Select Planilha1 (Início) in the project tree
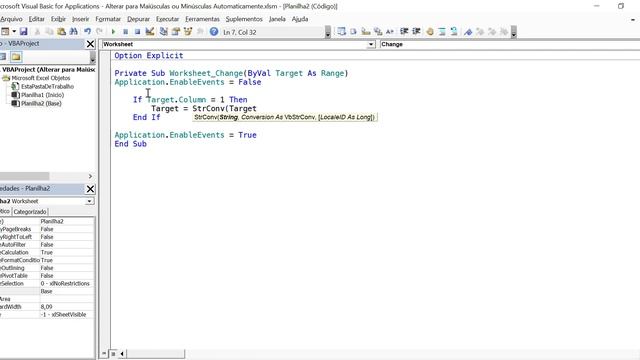The image size is (640, 360). pyautogui.click(x=42, y=95)
